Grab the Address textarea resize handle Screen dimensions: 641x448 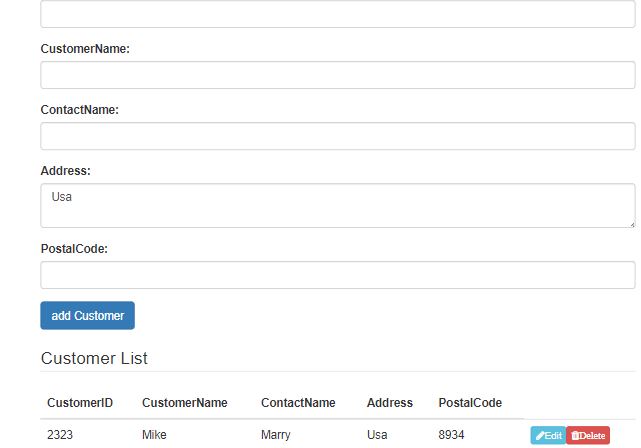tap(631, 224)
